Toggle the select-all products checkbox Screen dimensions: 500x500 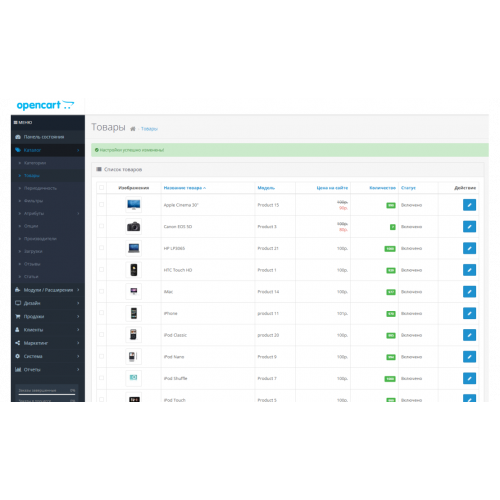click(101, 187)
